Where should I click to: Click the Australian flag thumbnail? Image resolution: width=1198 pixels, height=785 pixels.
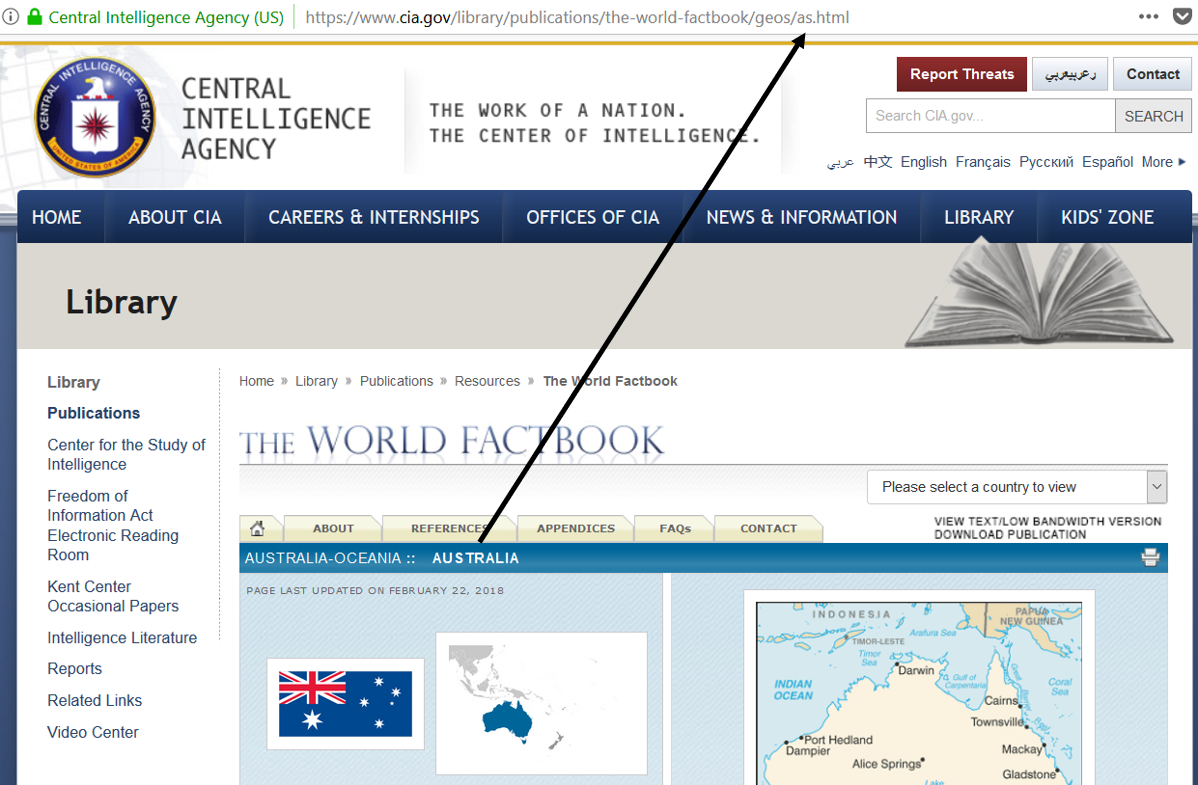(x=345, y=703)
